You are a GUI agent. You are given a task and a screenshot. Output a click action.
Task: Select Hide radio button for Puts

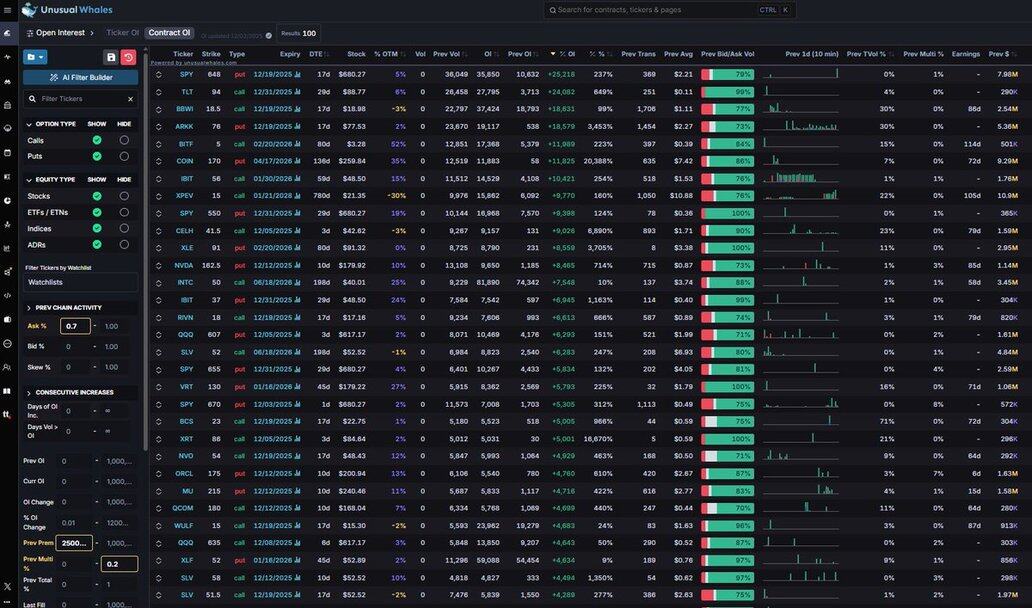pyautogui.click(x=124, y=156)
